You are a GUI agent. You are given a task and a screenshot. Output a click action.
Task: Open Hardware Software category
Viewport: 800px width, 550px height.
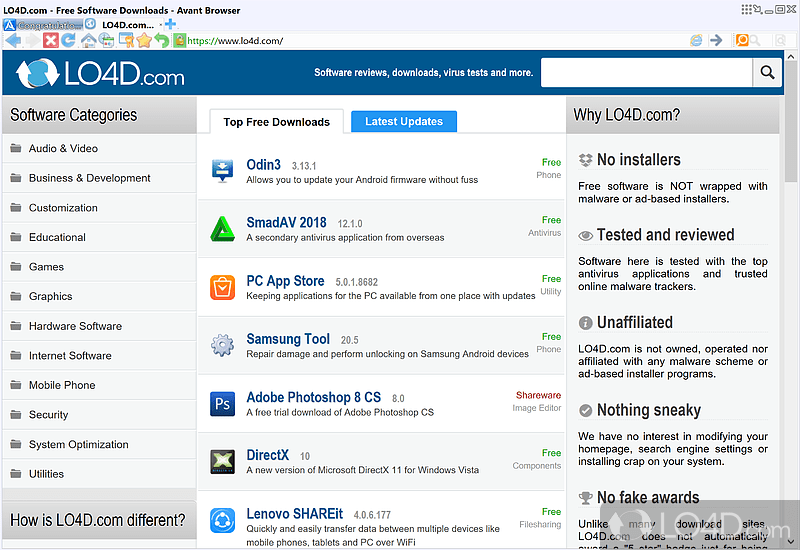pos(99,326)
